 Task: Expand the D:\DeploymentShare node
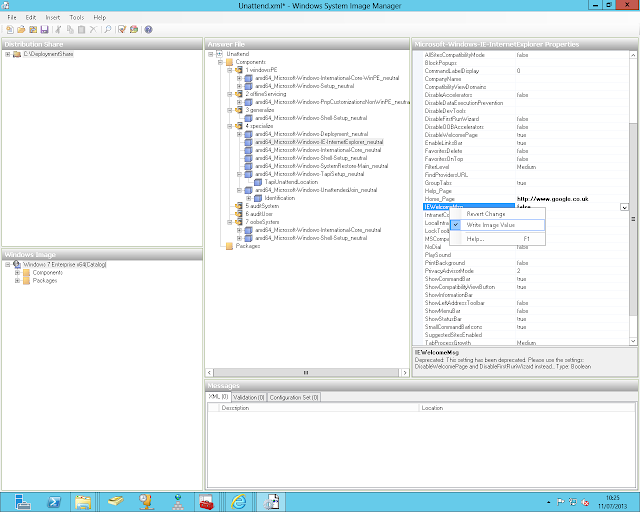click(x=8, y=54)
